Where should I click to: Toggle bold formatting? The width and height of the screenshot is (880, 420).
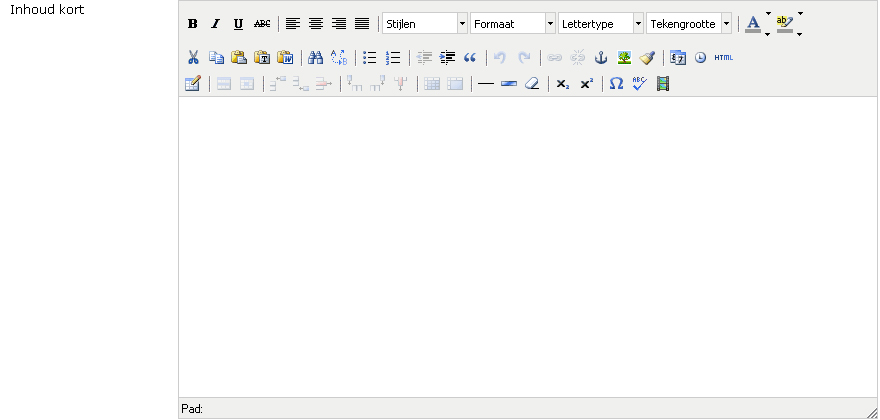(x=192, y=24)
